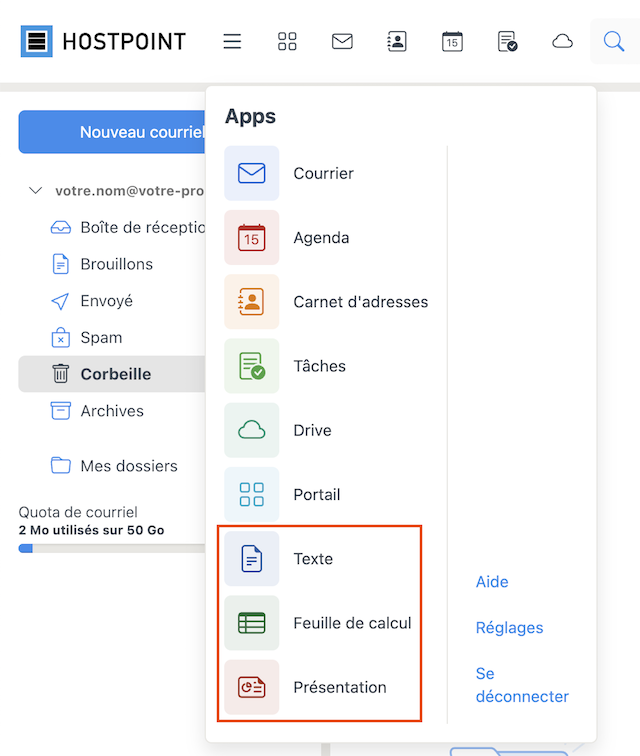Collapse the votre.nom account folder tree
The image size is (640, 756).
click(x=36, y=190)
